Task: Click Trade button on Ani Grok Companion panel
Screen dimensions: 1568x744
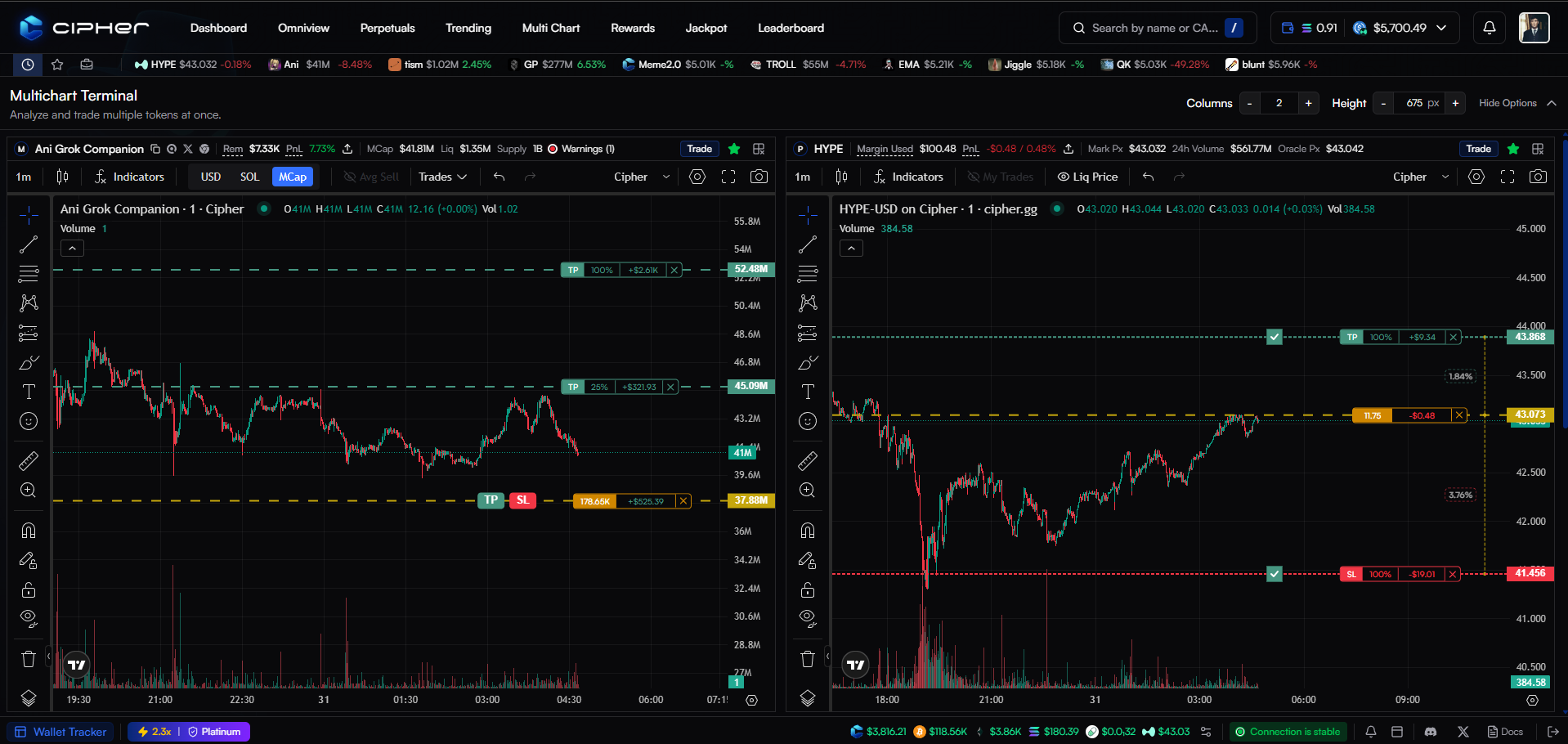Action: (699, 149)
